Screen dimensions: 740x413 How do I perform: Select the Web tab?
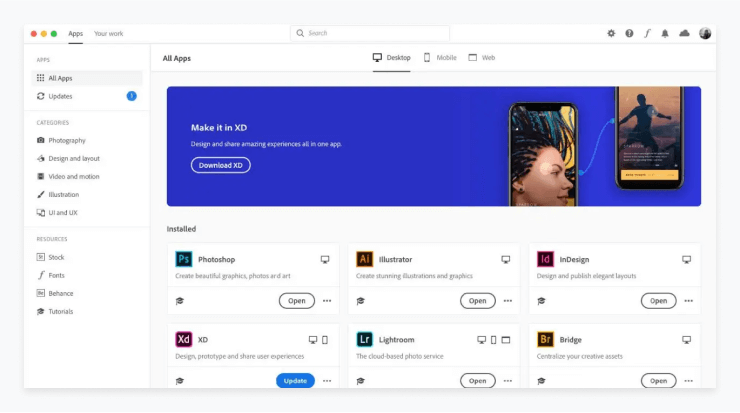click(x=481, y=58)
